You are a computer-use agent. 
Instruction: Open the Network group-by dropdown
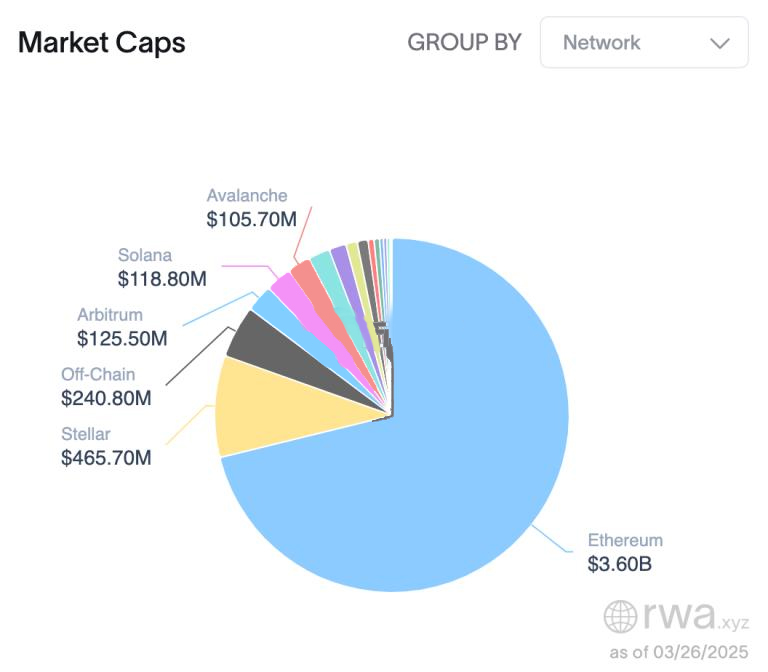point(643,42)
